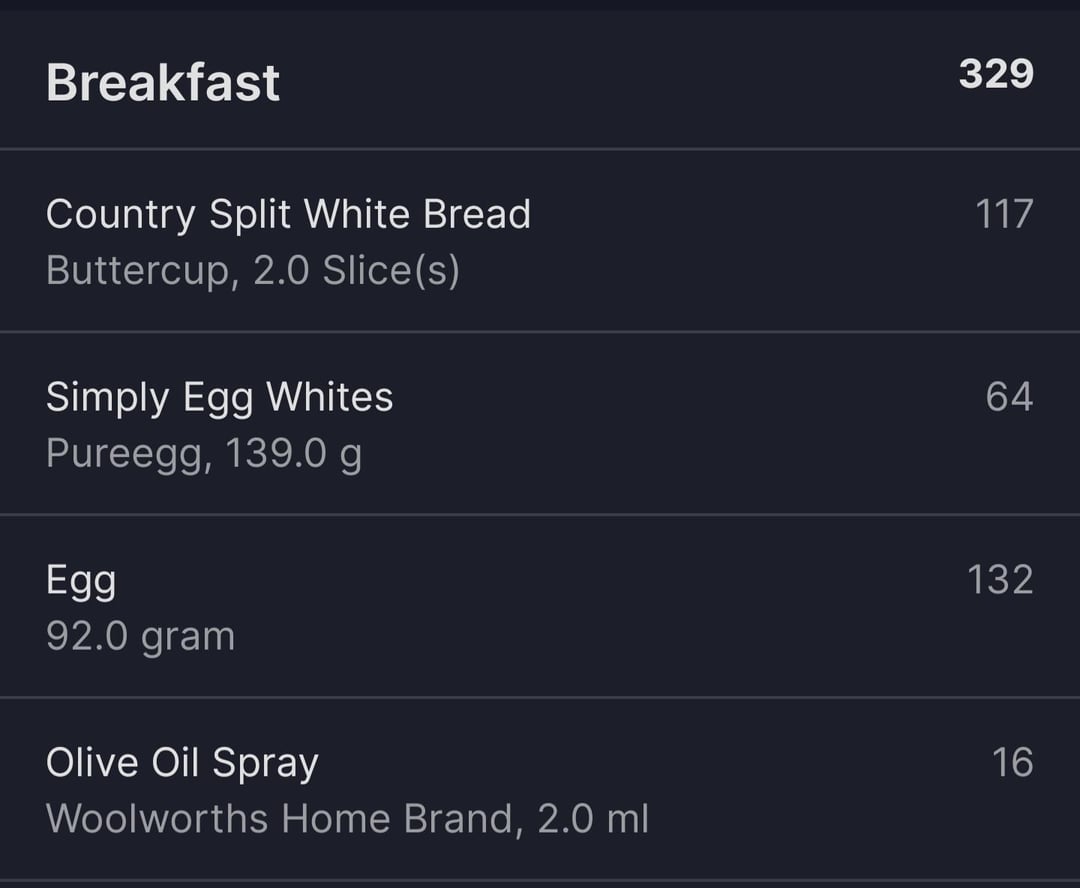Click the Buttercup brand name
Viewport: 1080px width, 888px height.
tap(138, 271)
